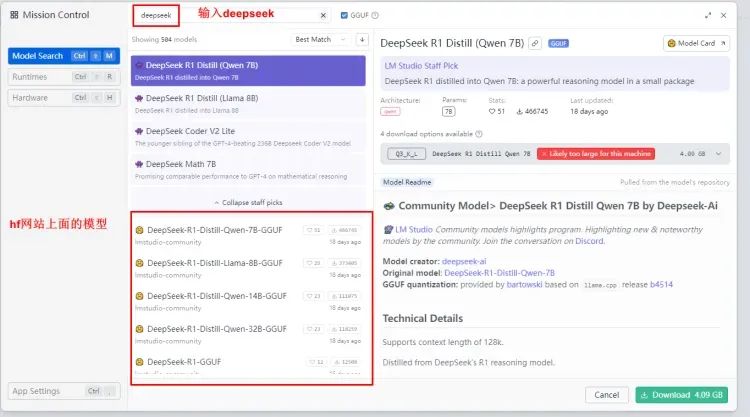Click the download count of DeepSeek-R1-Distill-Llama-8B-GGUF
This screenshot has height=417, width=750.
pyautogui.click(x=344, y=263)
